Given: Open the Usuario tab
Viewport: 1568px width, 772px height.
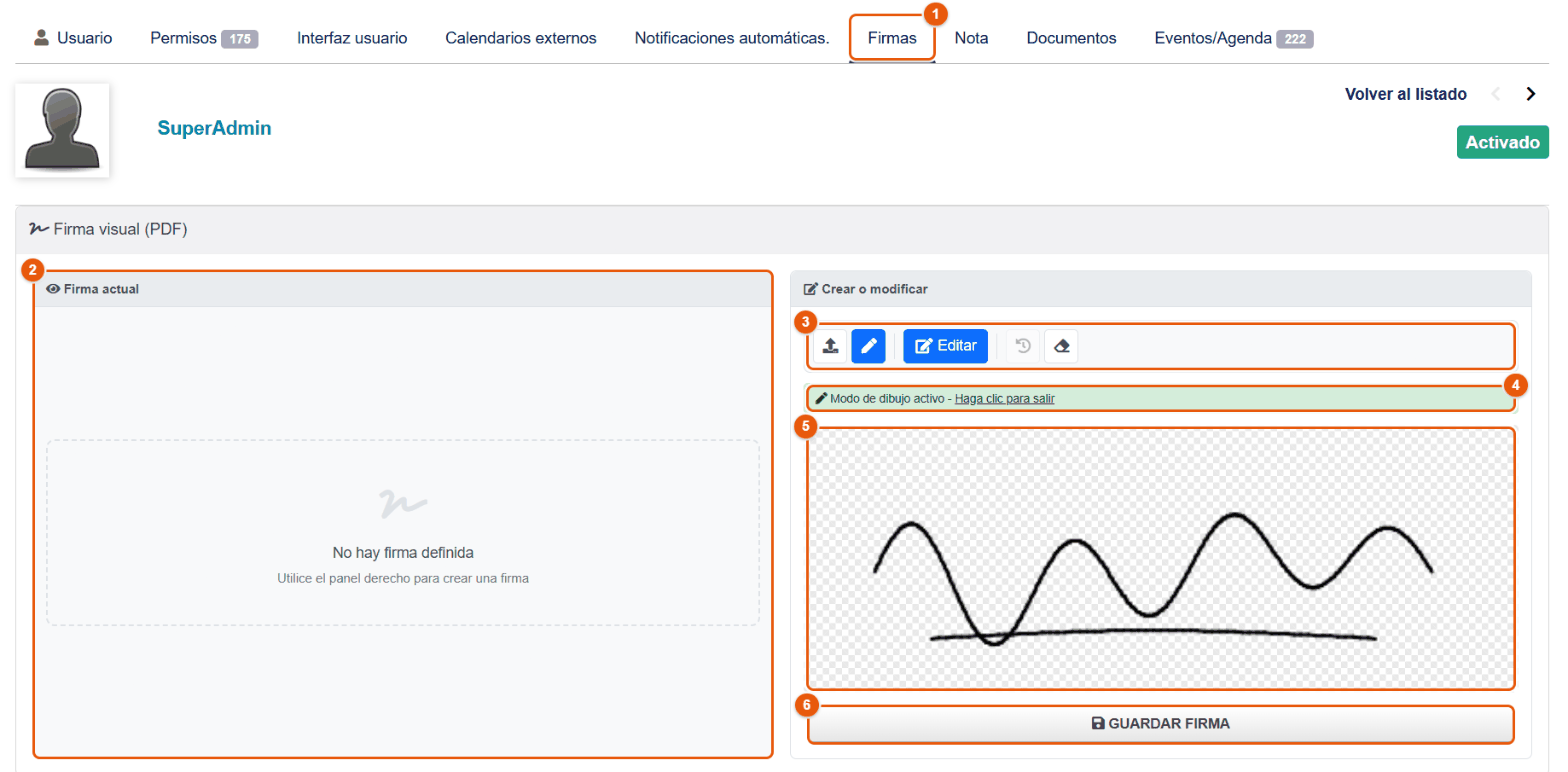Looking at the screenshot, I should 73,38.
